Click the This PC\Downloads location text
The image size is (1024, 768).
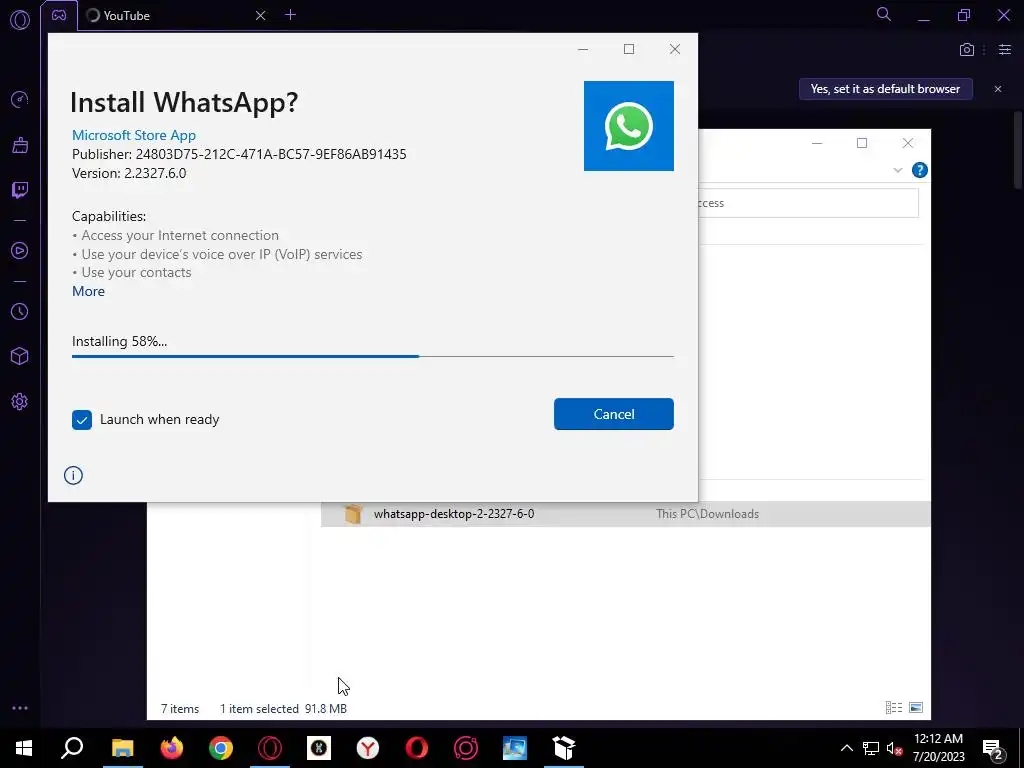click(x=707, y=514)
